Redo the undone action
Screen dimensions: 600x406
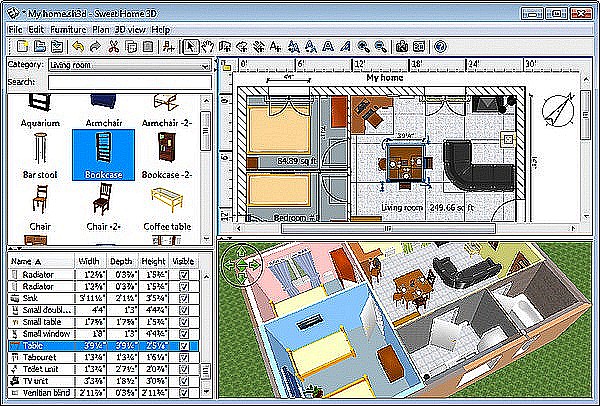95,47
